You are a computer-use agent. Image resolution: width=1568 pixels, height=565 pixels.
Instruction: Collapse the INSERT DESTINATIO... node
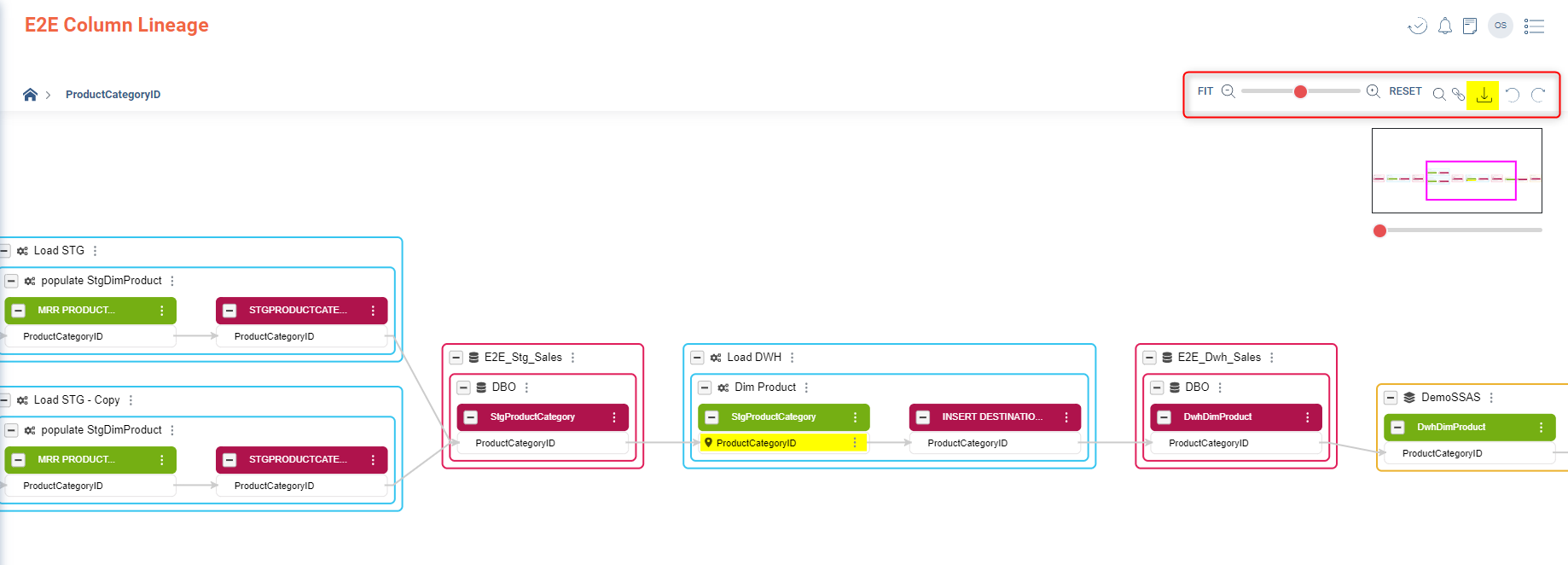click(x=923, y=417)
